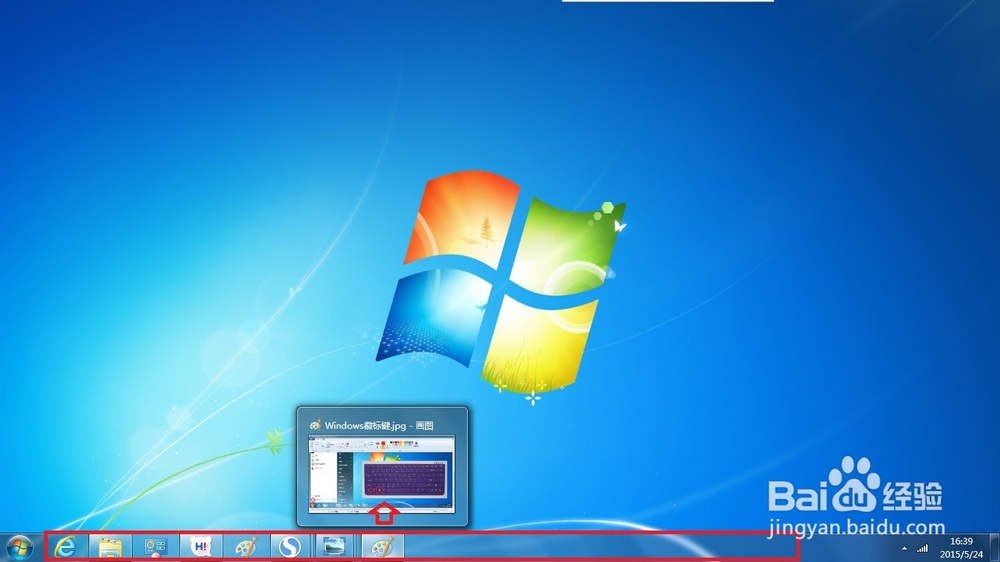Screen dimensions: 1000x562
Task: Launch the Sogou browser S icon
Action: (291, 547)
